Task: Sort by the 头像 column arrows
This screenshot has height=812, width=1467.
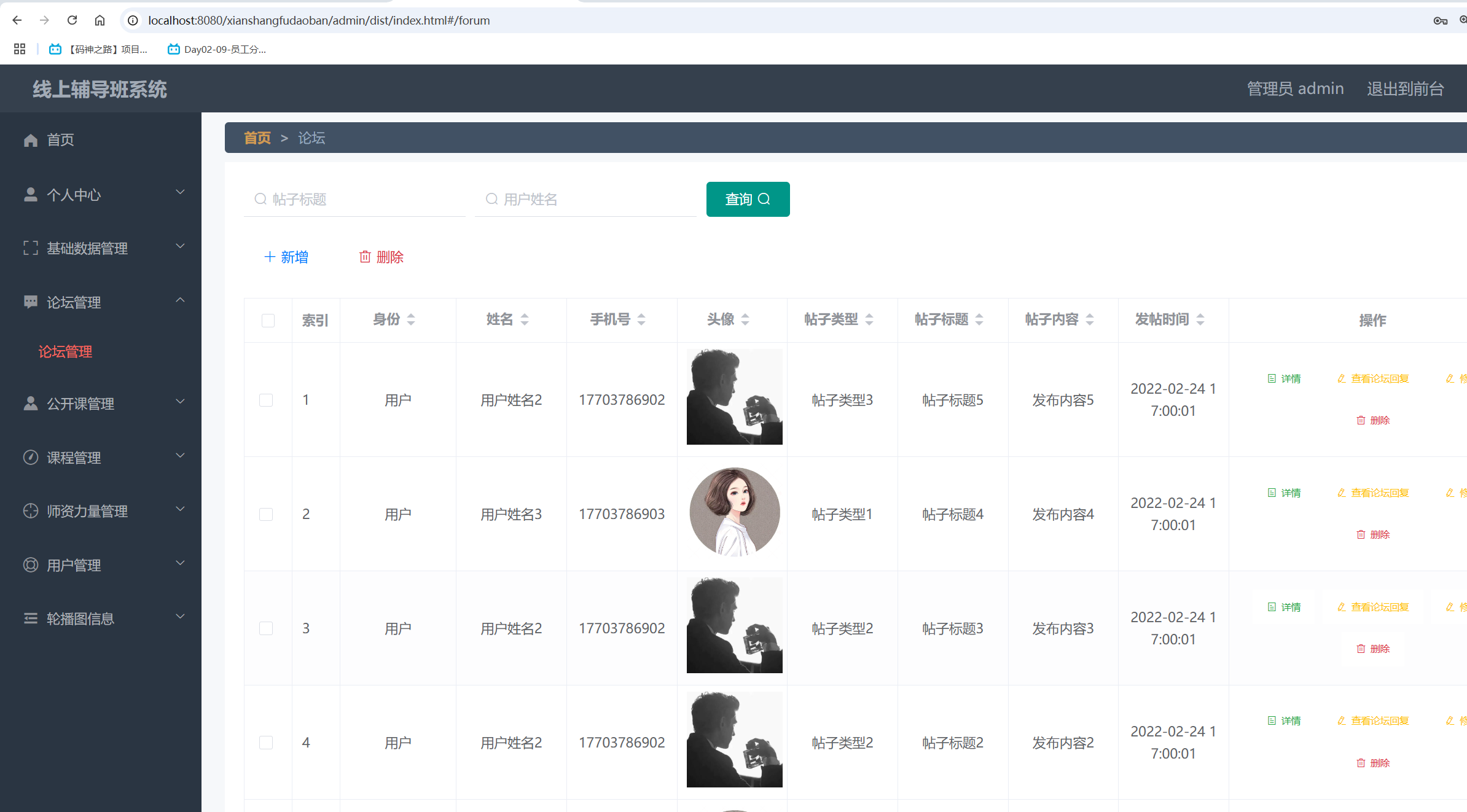Action: 745,319
